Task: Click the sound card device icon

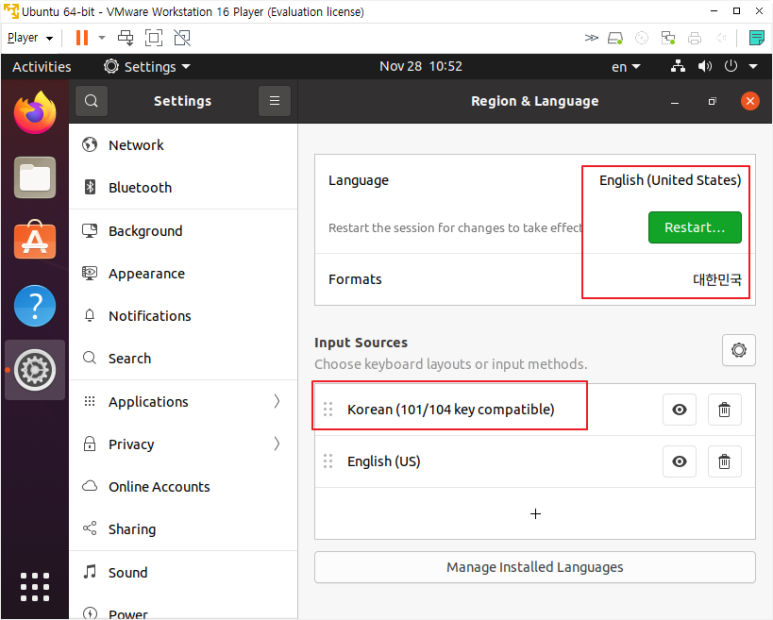Action: [x=721, y=37]
